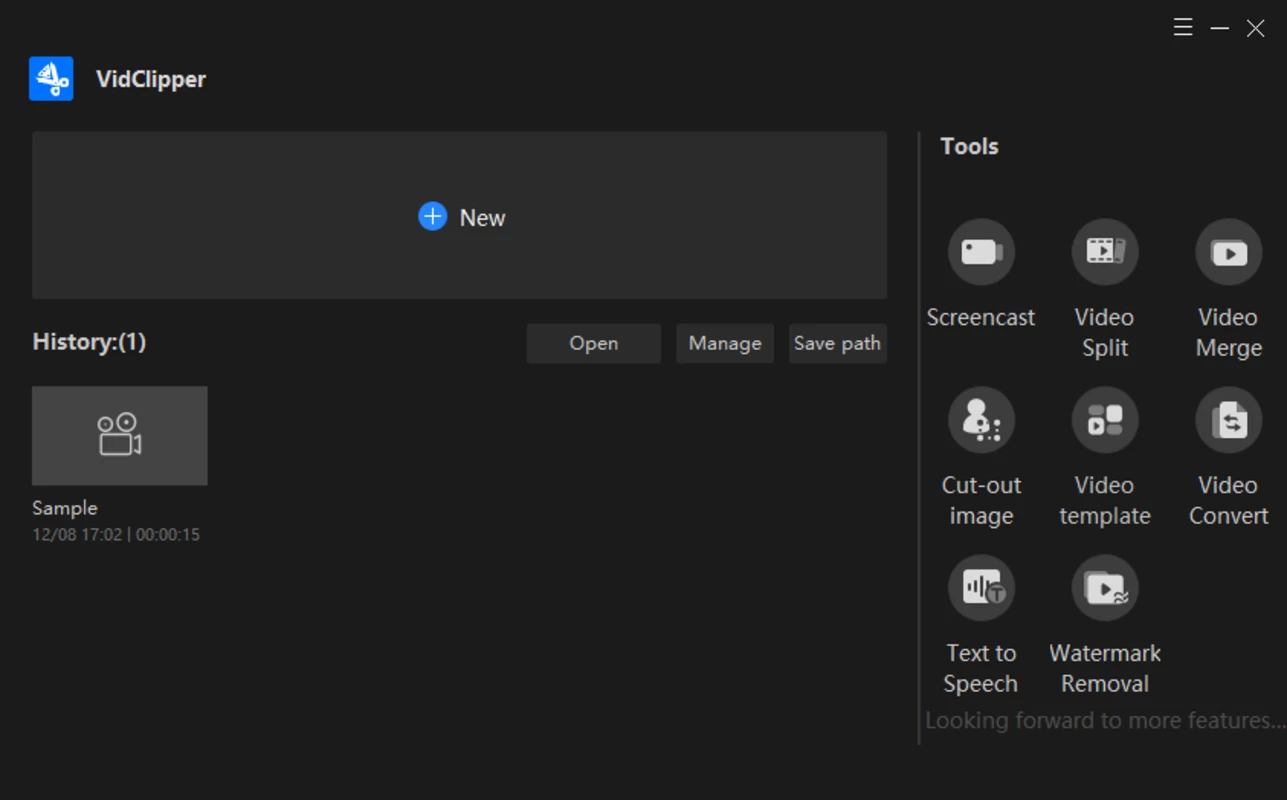Click the Video Merge label
Screen dimensions: 1287x800
(x=1229, y=332)
